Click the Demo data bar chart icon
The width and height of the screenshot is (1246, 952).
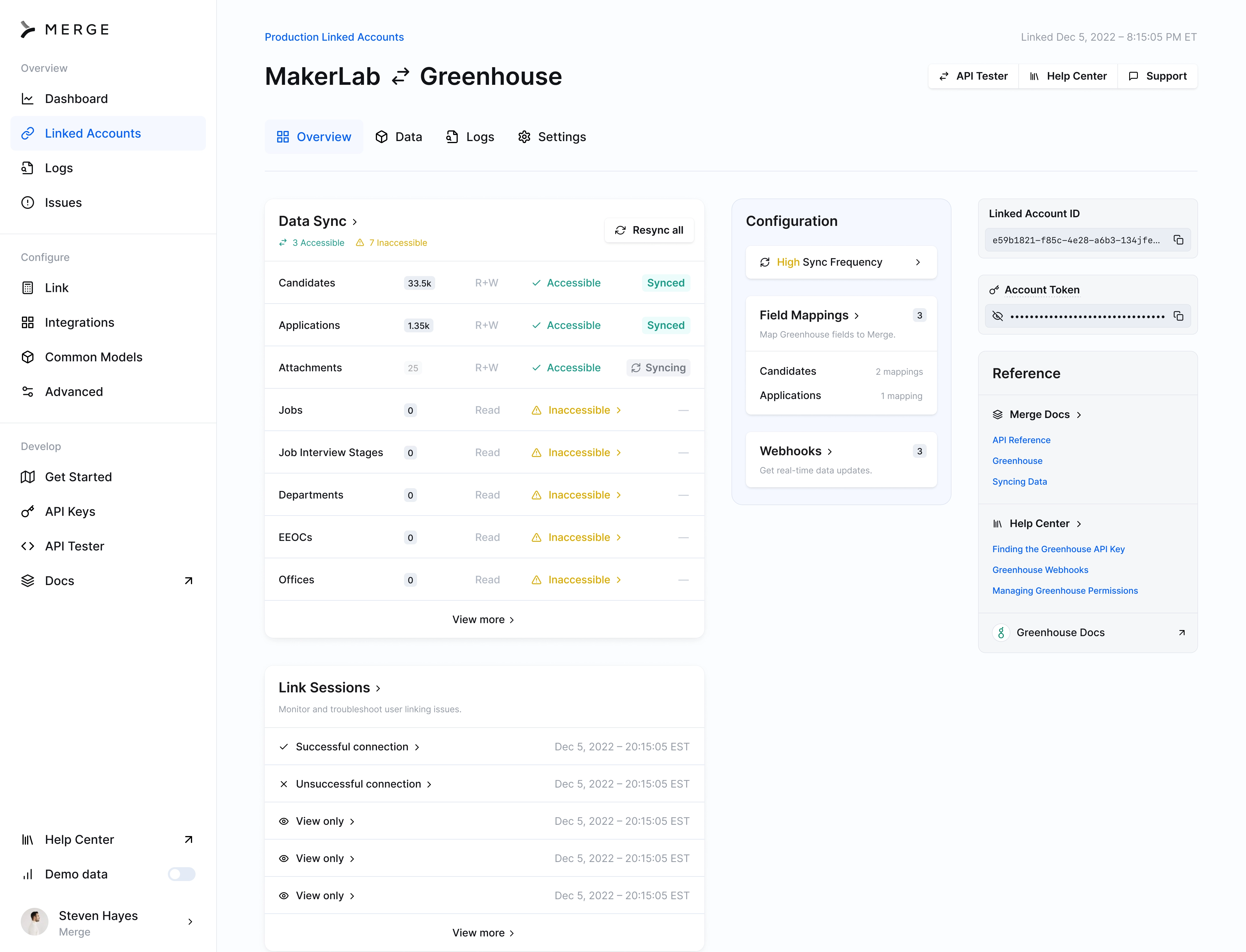tap(27, 874)
